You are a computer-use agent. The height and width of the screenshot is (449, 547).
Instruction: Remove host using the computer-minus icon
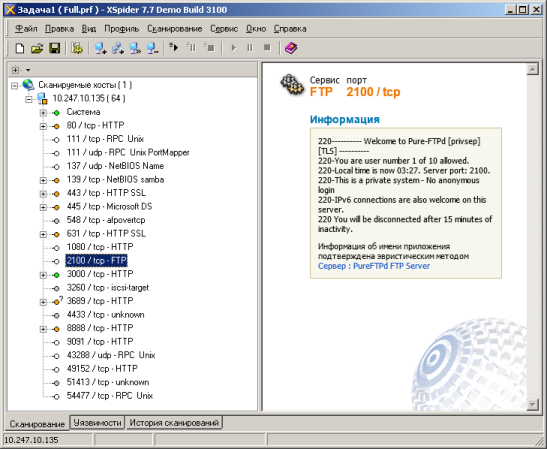click(x=152, y=48)
